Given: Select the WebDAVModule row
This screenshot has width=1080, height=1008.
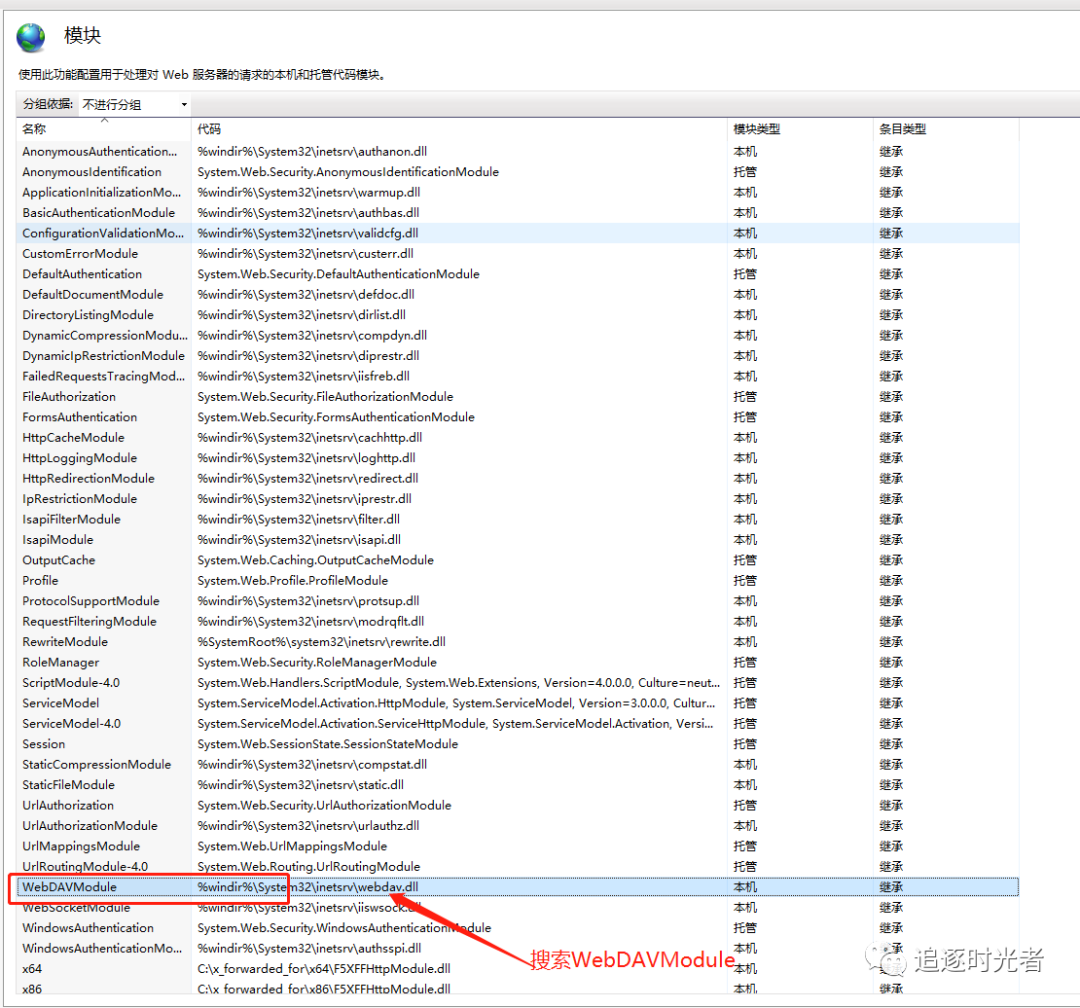Looking at the screenshot, I should coord(70,887).
